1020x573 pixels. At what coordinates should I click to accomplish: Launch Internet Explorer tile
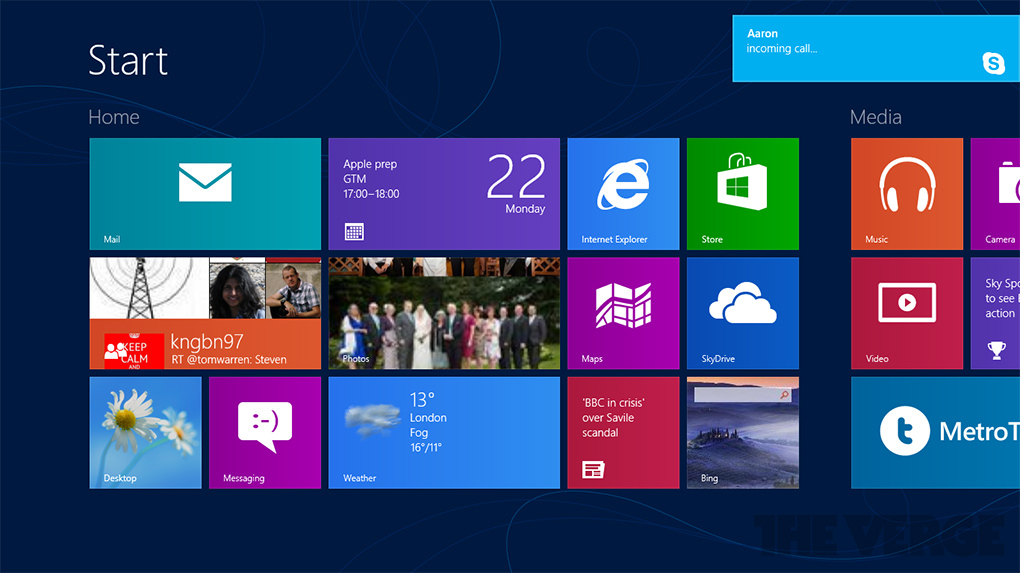point(623,194)
